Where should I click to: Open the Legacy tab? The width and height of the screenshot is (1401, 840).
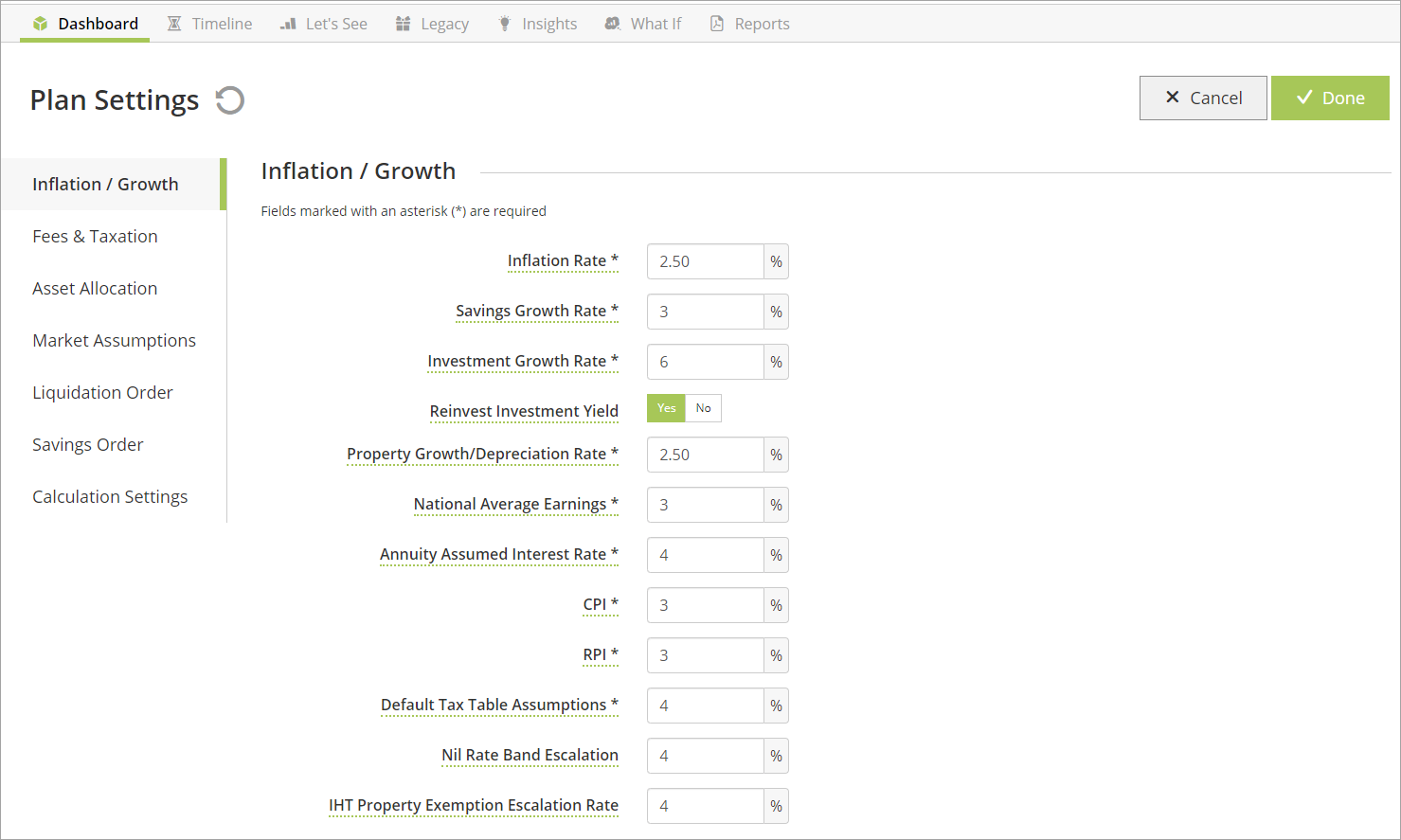433,24
